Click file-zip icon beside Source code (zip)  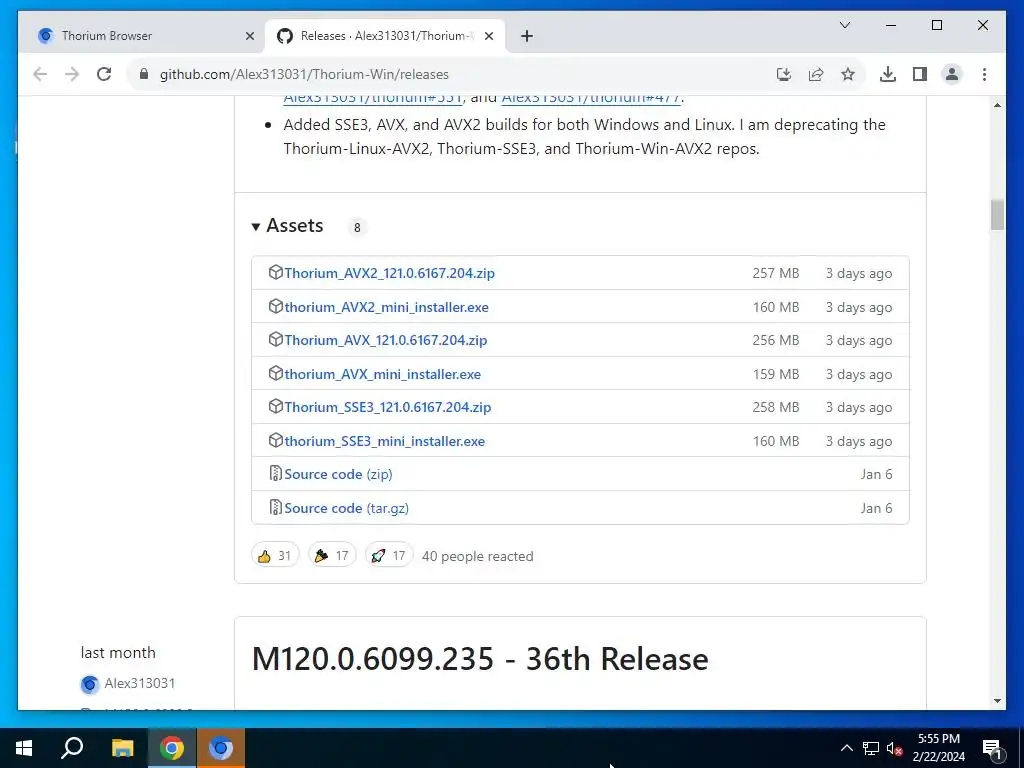[276, 473]
